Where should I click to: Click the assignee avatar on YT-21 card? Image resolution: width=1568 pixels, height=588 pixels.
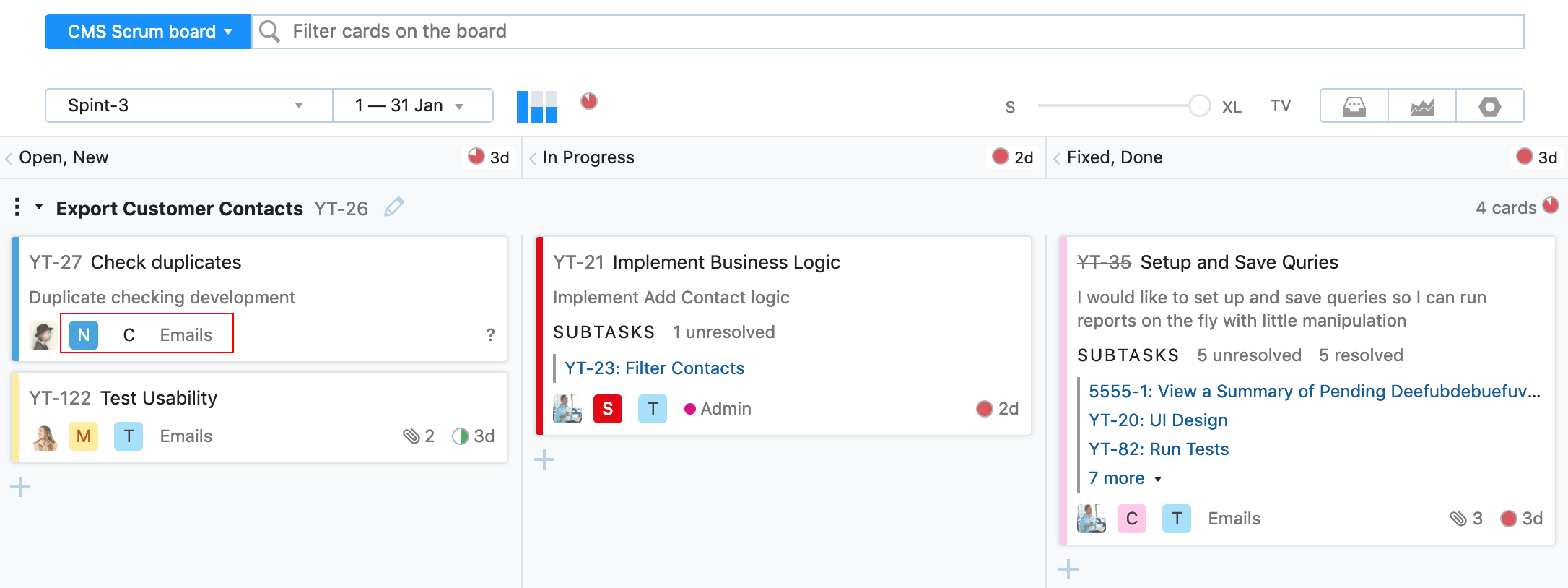(x=567, y=409)
